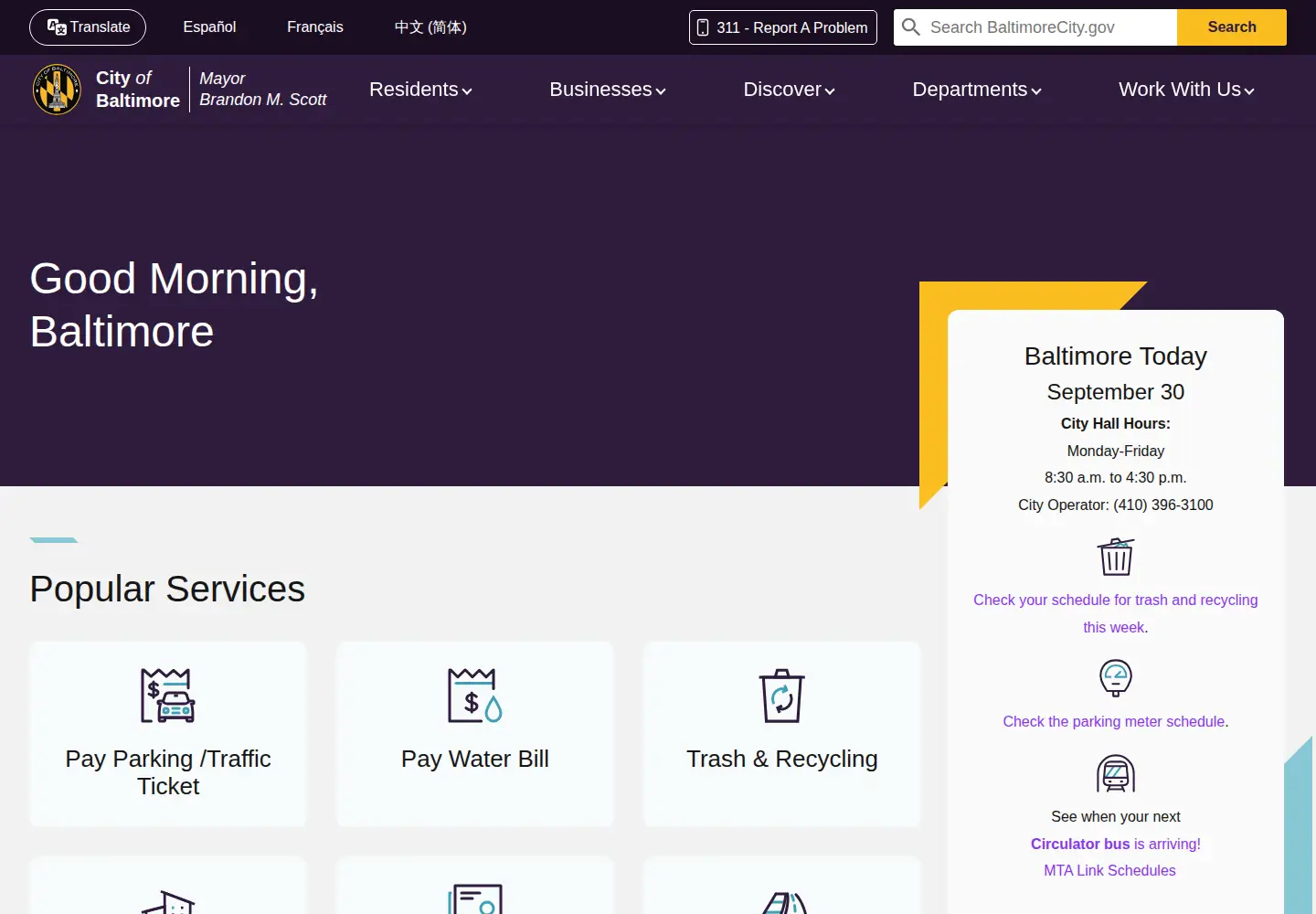Click the Mayor Brandon M. Scott link
This screenshot has height=914, width=1316.
263,89
